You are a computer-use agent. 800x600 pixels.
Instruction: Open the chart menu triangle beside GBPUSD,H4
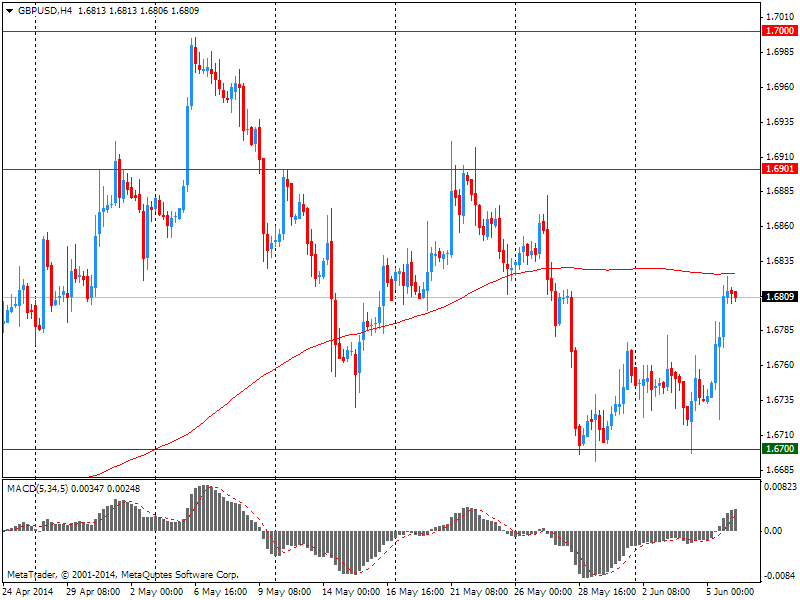(x=9, y=11)
